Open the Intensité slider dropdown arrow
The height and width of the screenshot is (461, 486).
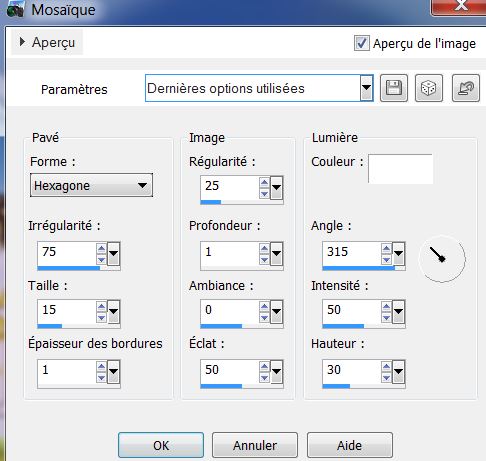pos(398,312)
